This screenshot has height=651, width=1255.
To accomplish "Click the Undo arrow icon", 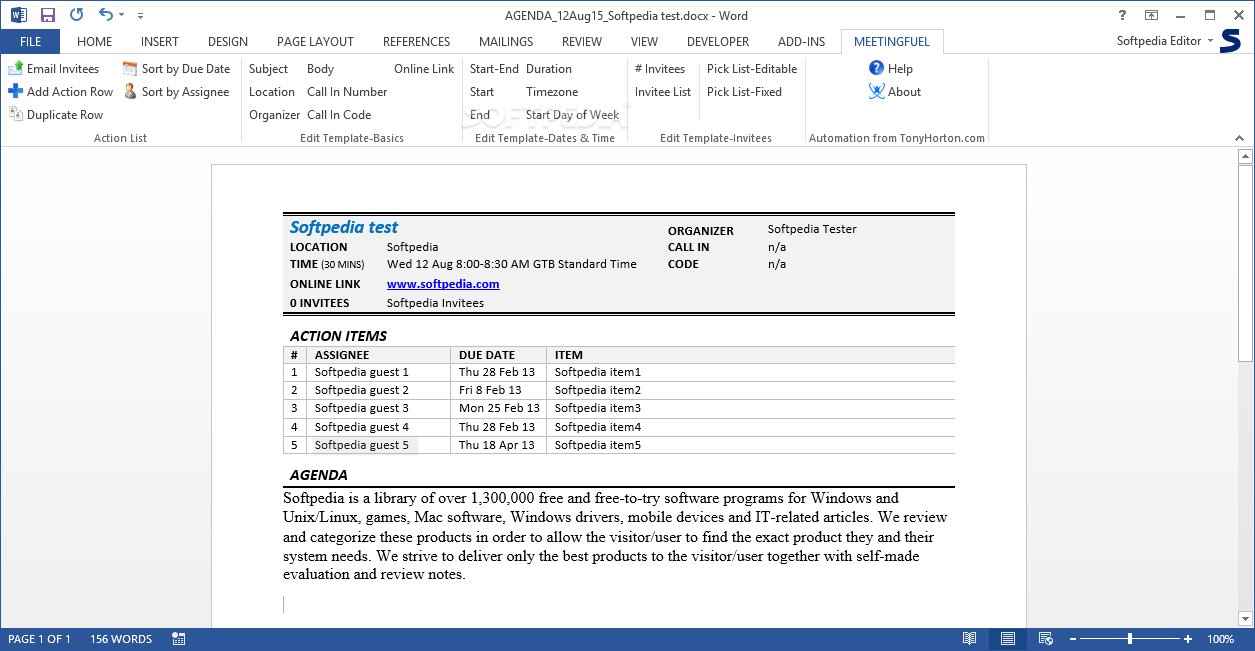I will (106, 15).
